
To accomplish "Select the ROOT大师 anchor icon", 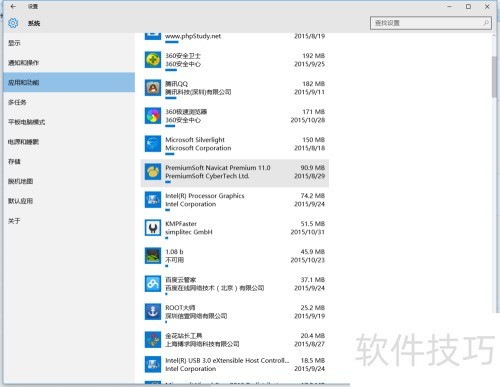I will coord(153,312).
